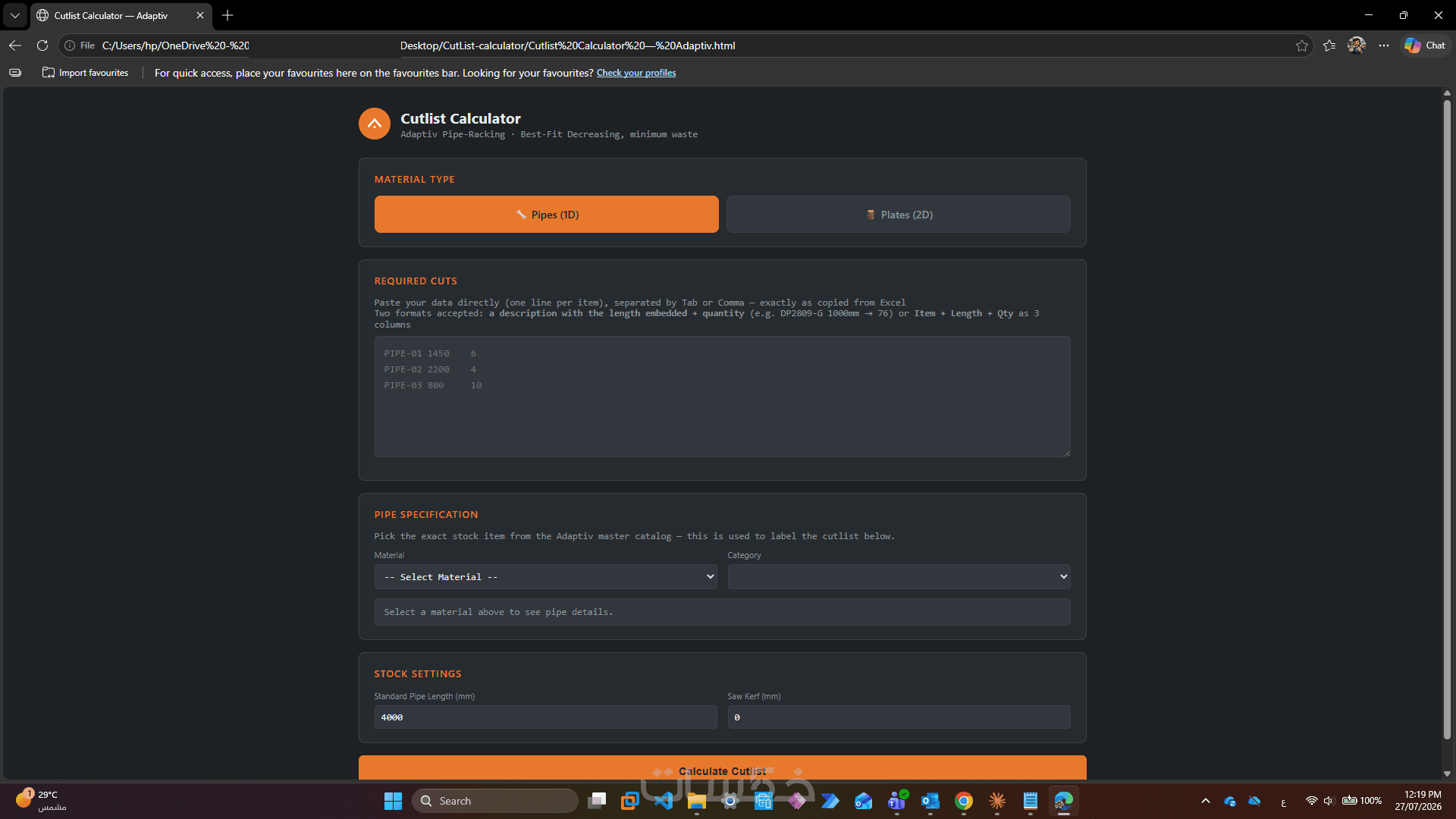Edit the Saw Kerf field
The width and height of the screenshot is (1456, 819).
pos(899,717)
